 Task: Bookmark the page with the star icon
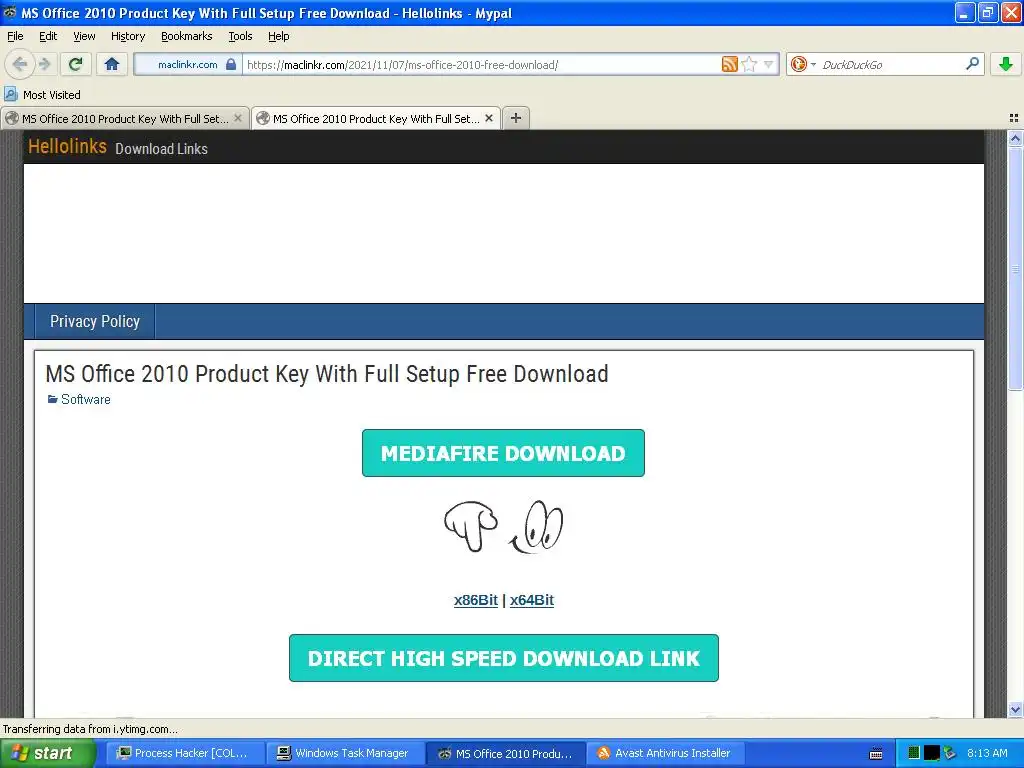click(x=750, y=64)
